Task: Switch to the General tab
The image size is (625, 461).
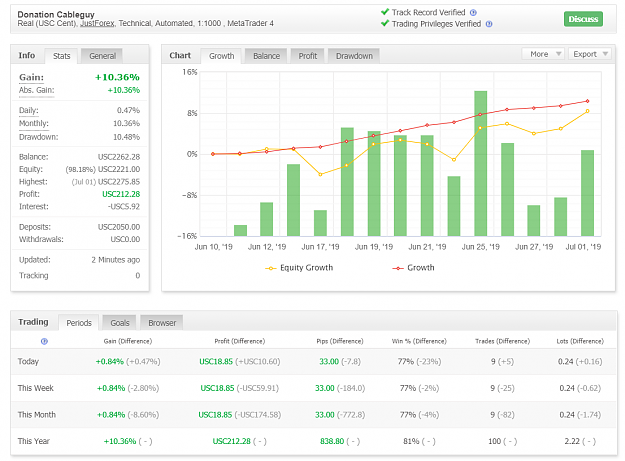Action: [x=102, y=56]
